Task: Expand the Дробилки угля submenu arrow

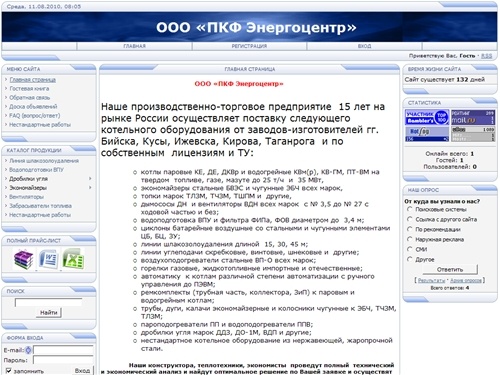Action: point(90,179)
